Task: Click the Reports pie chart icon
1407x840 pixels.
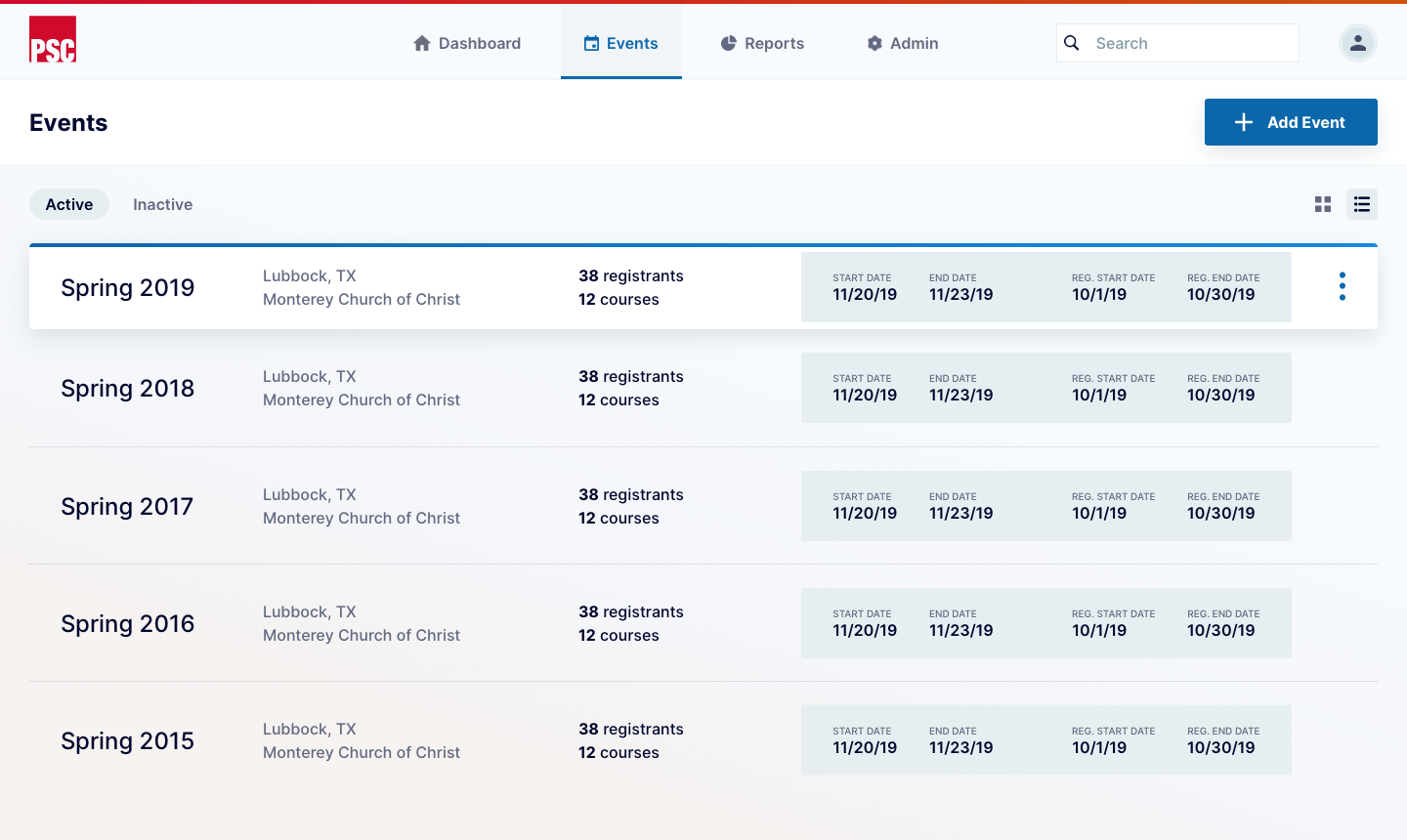Action: (x=728, y=43)
